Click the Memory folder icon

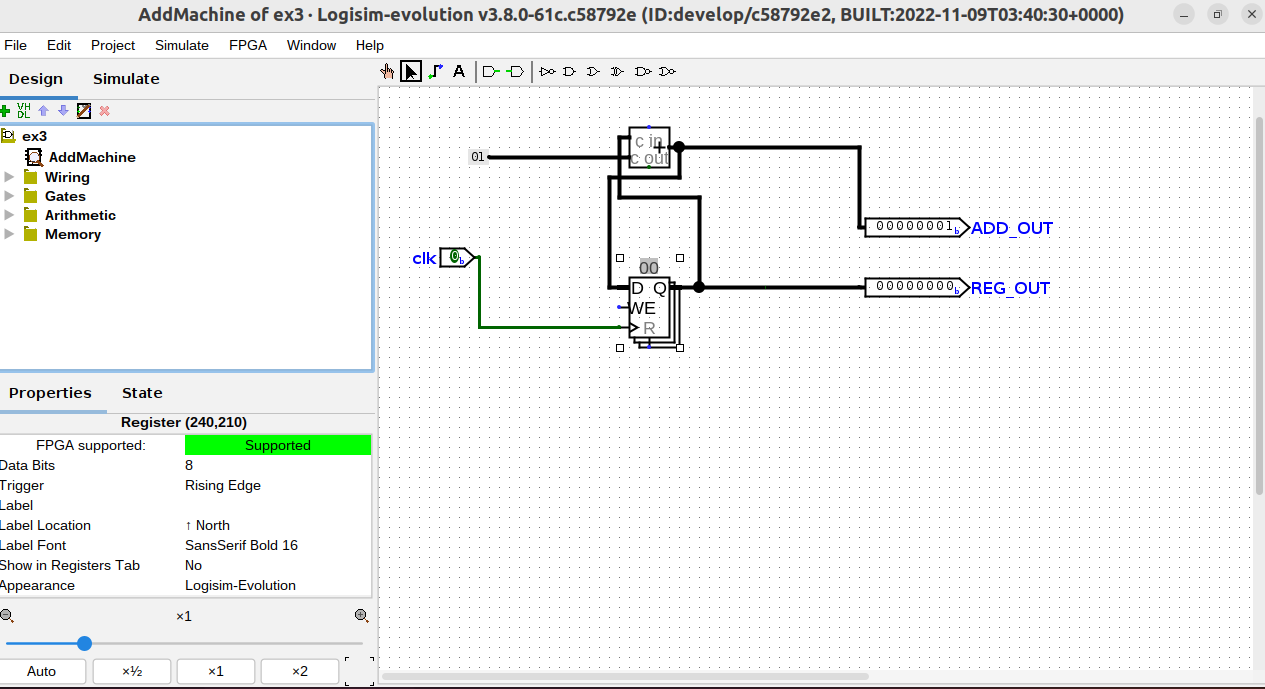click(30, 234)
